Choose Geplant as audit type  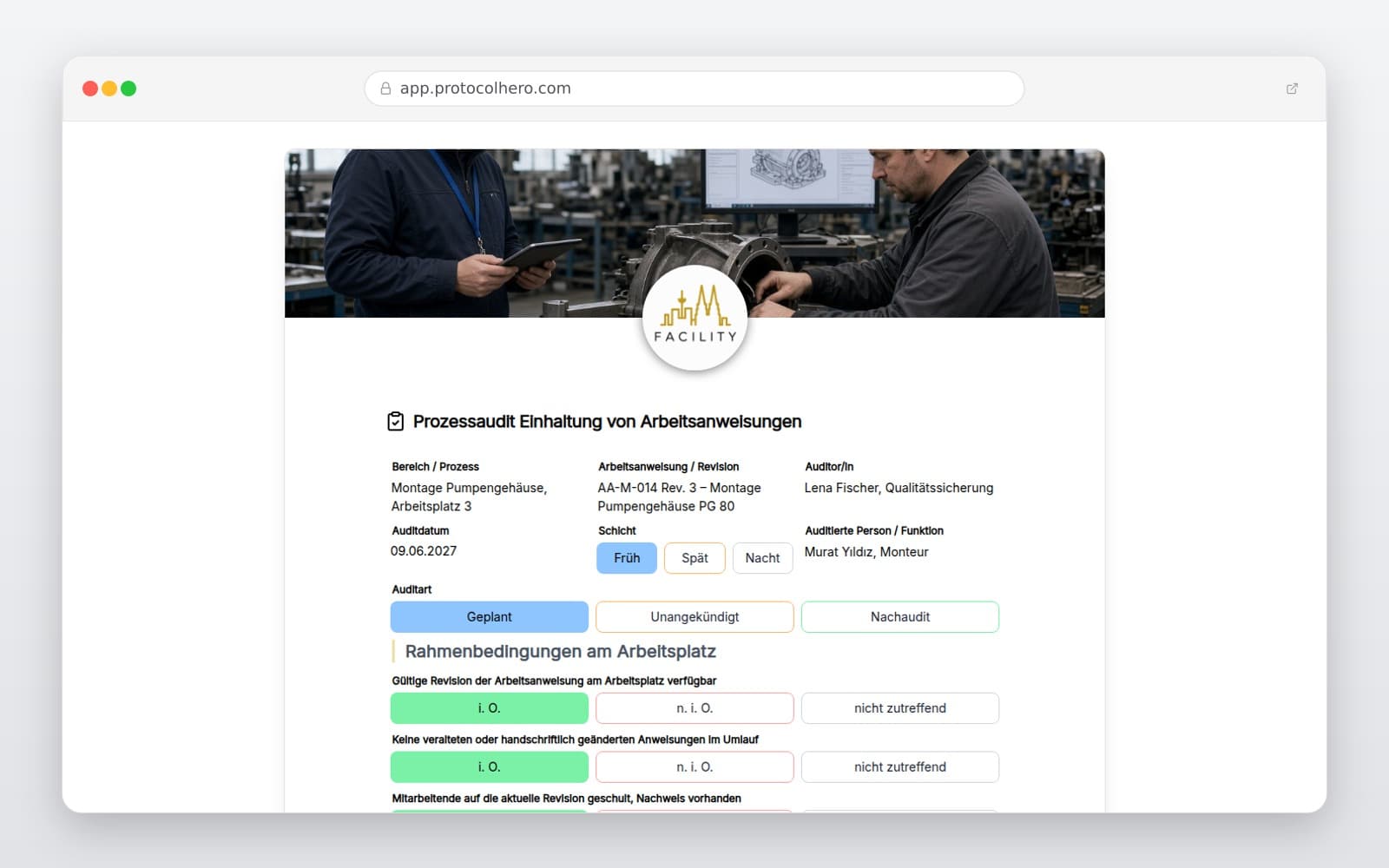tap(490, 617)
